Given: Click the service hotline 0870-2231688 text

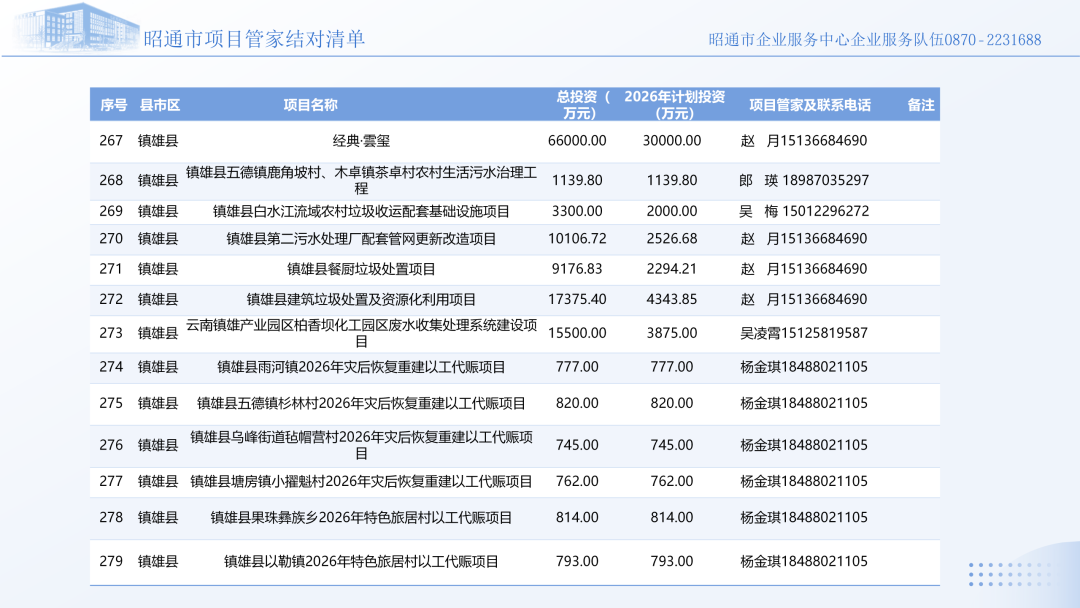Looking at the screenshot, I should (x=993, y=40).
